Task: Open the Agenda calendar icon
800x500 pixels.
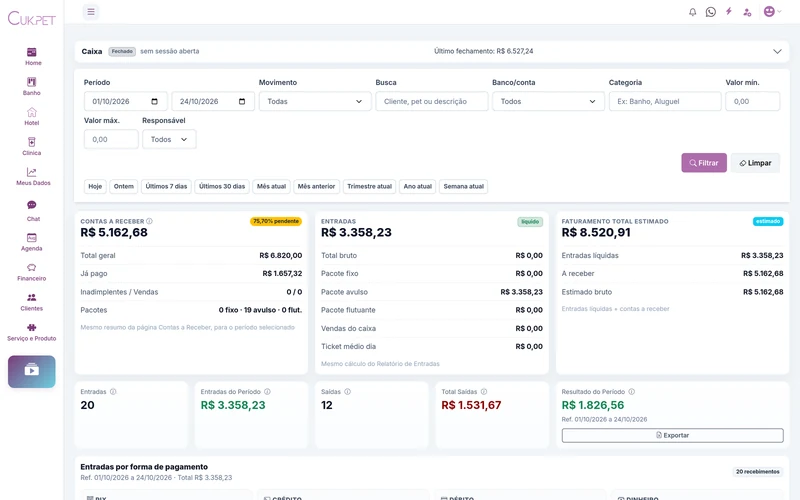Action: point(32,238)
